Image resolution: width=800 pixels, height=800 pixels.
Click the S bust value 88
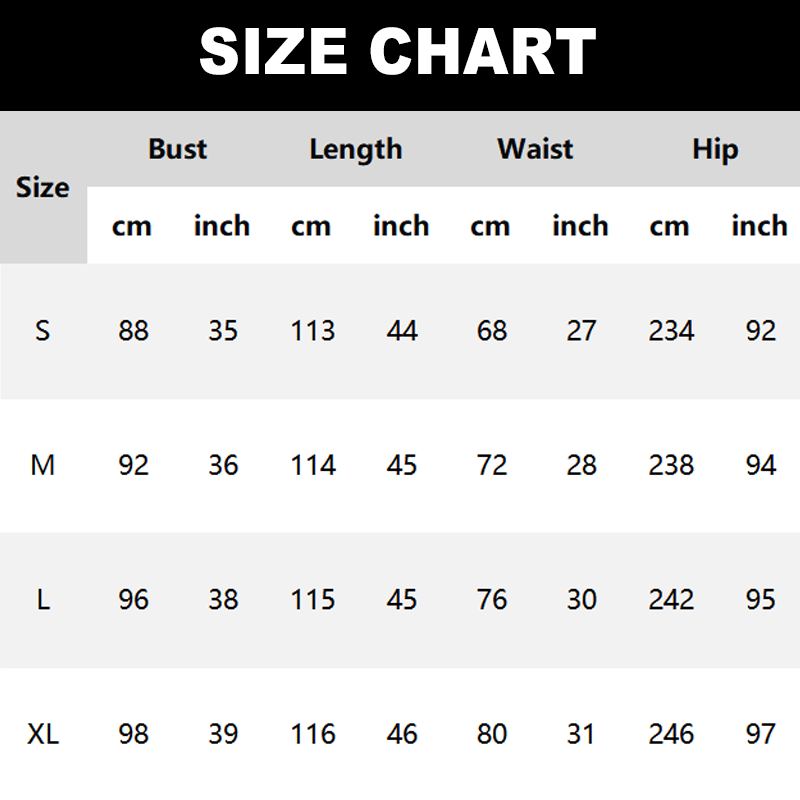click(x=133, y=331)
